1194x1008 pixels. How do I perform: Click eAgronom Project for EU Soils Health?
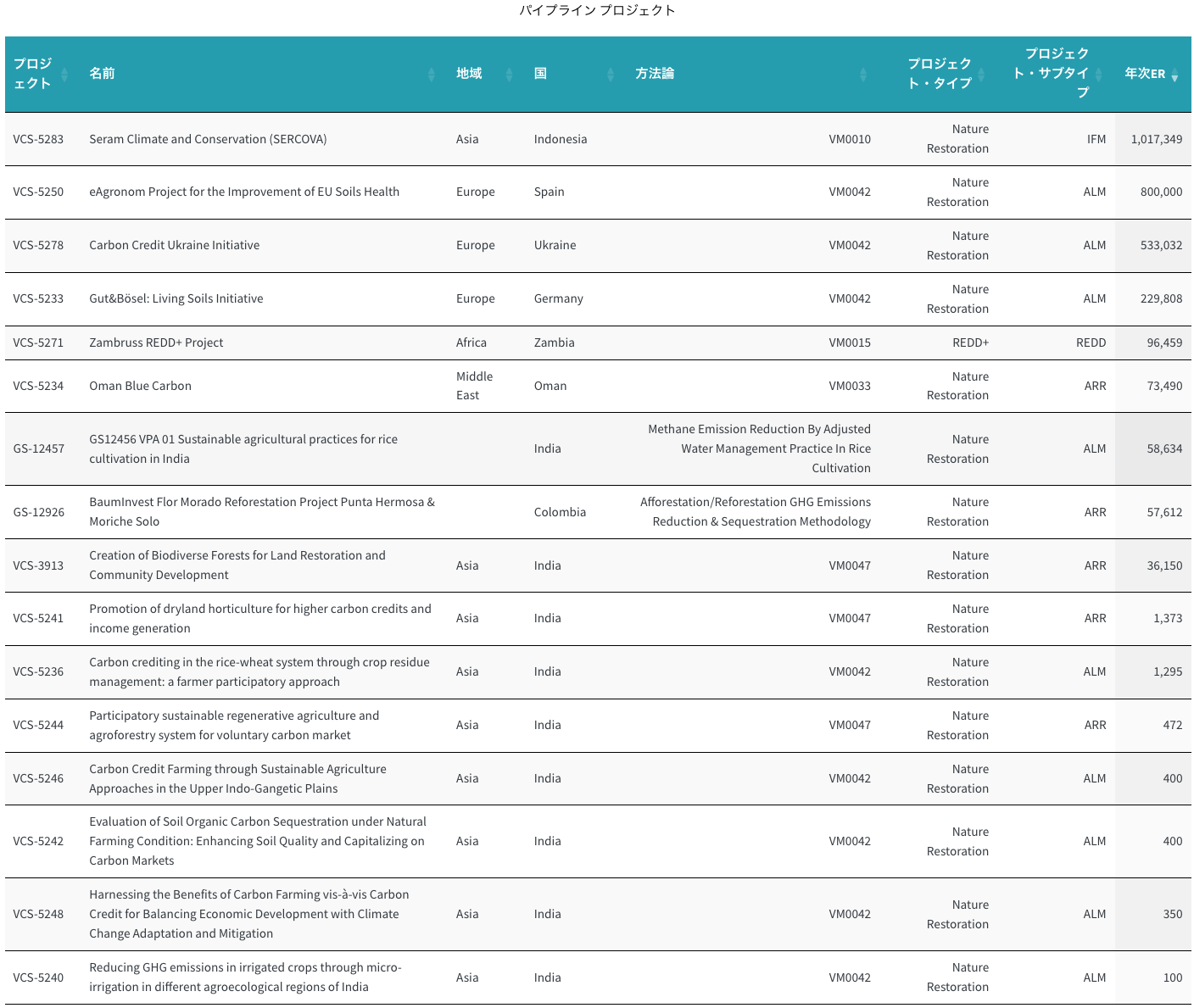[x=244, y=192]
